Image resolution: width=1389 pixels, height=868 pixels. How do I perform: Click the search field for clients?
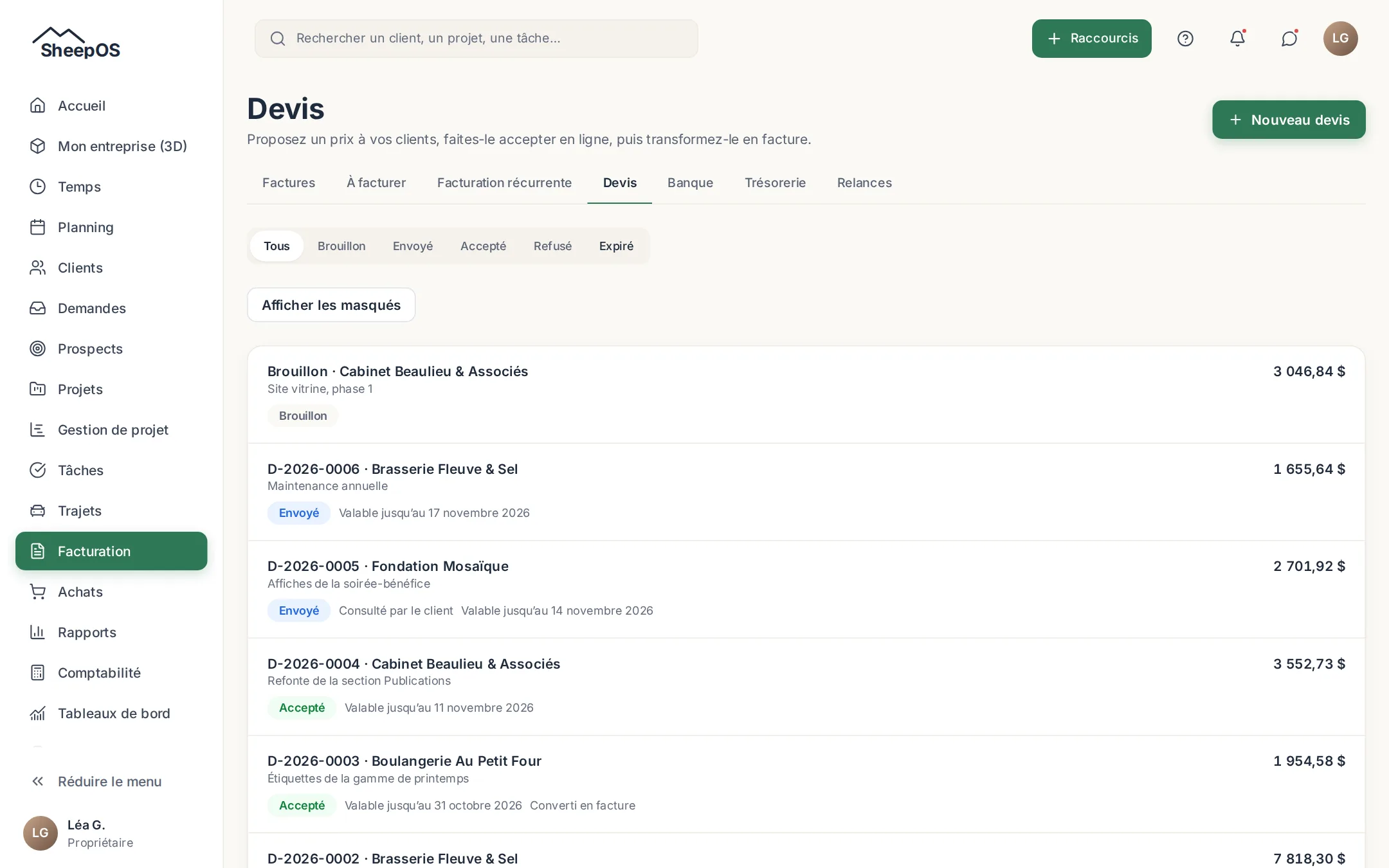point(477,39)
